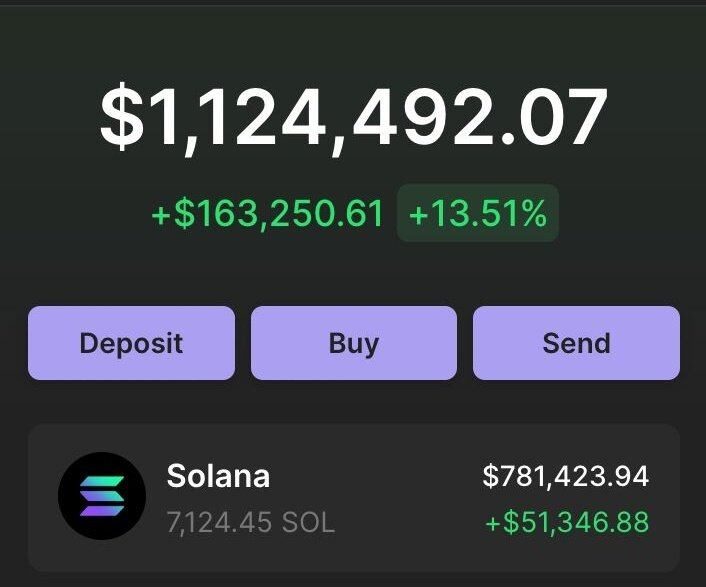
Task: Click the 7,124.45 SOL balance text
Action: (x=251, y=523)
